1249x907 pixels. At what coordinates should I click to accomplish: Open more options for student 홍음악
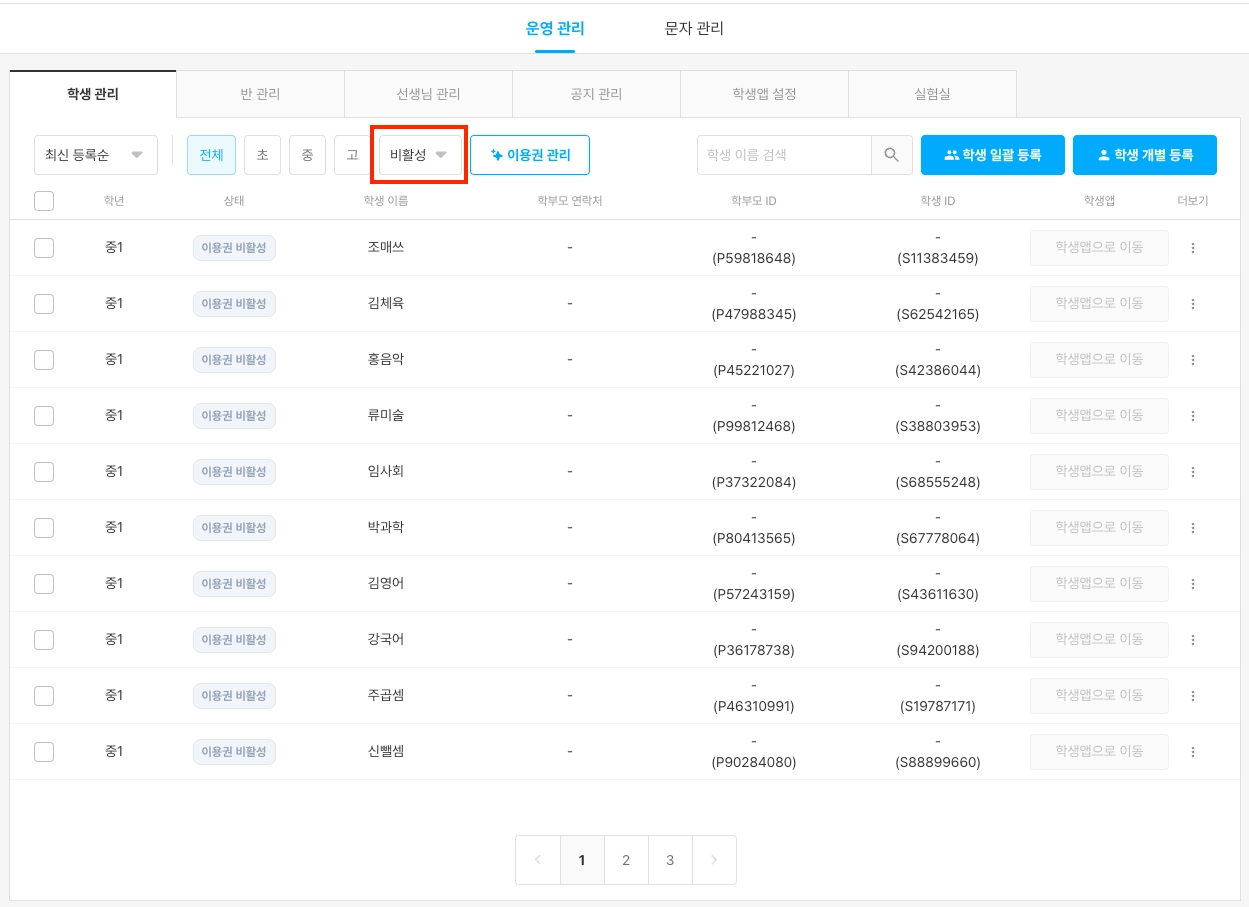tap(1193, 360)
